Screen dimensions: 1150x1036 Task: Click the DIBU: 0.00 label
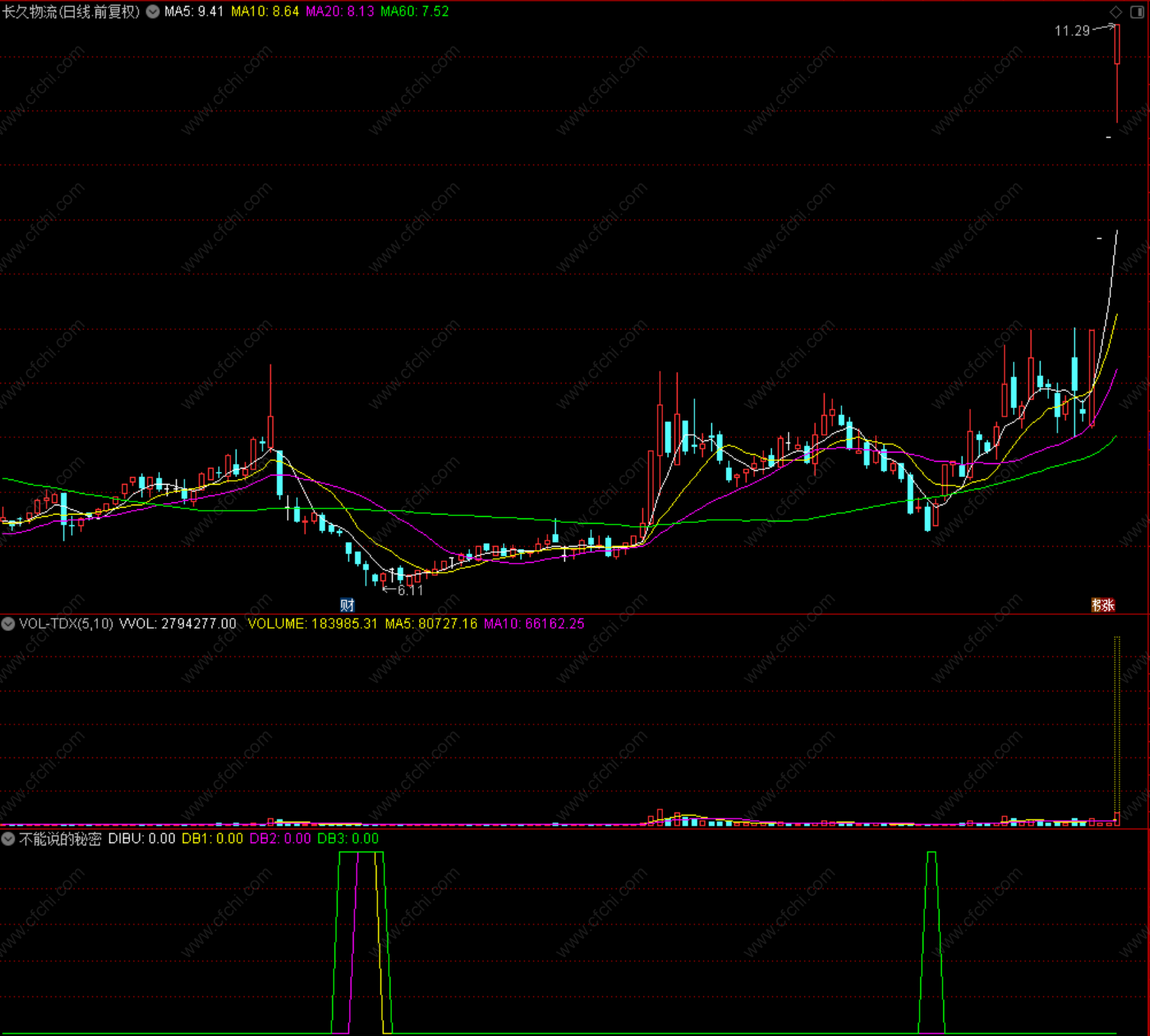142,838
